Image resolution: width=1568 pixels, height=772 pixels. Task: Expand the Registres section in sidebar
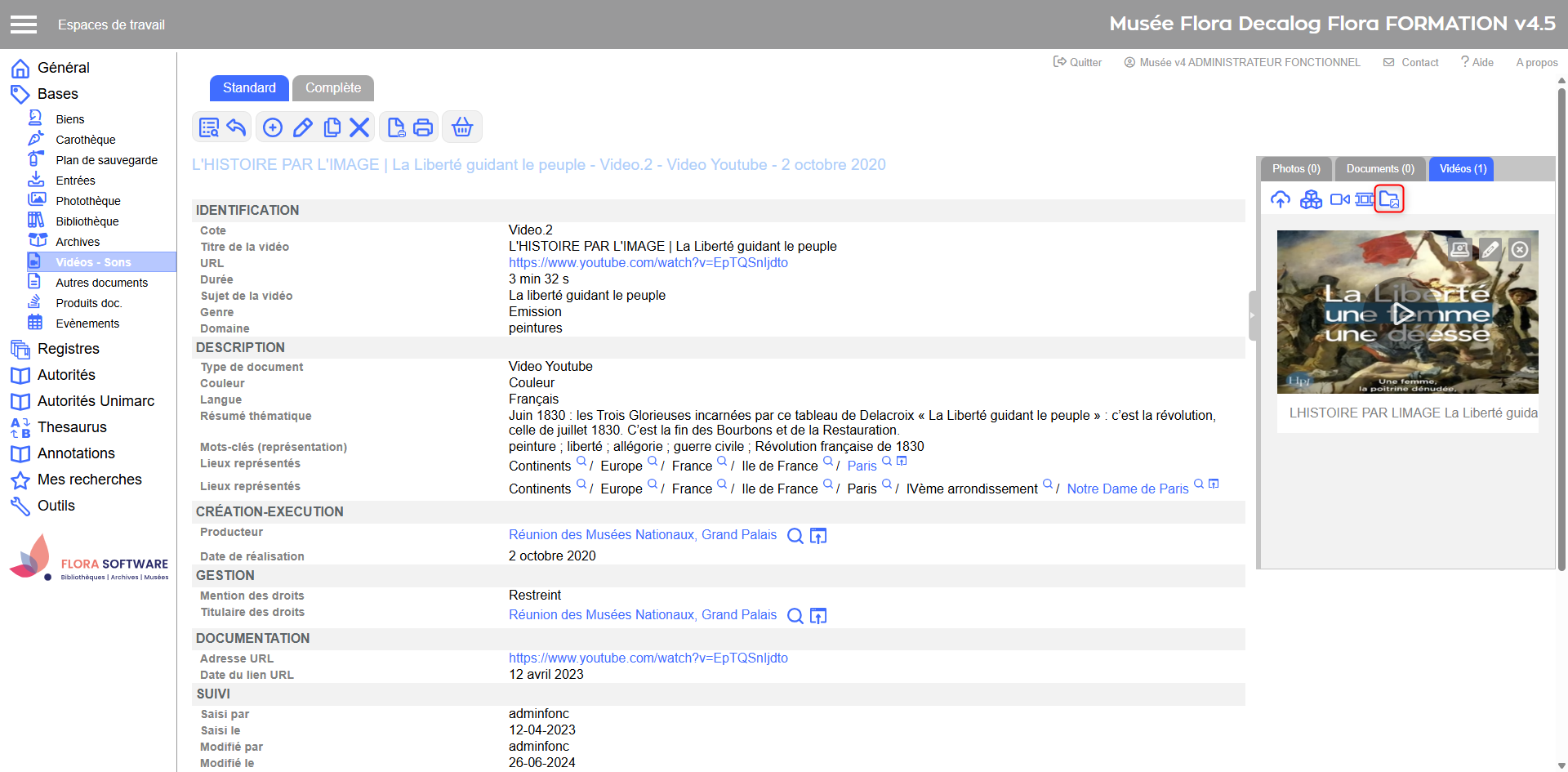(x=68, y=349)
